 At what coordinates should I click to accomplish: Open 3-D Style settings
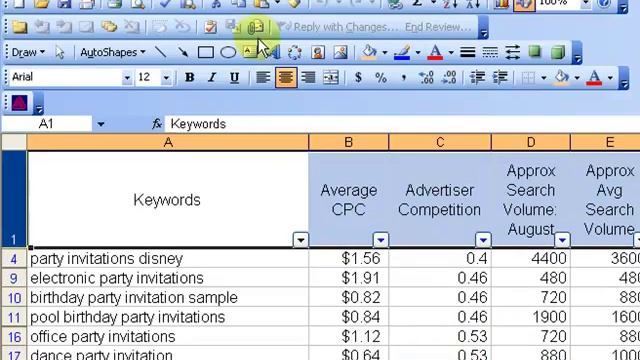558,52
